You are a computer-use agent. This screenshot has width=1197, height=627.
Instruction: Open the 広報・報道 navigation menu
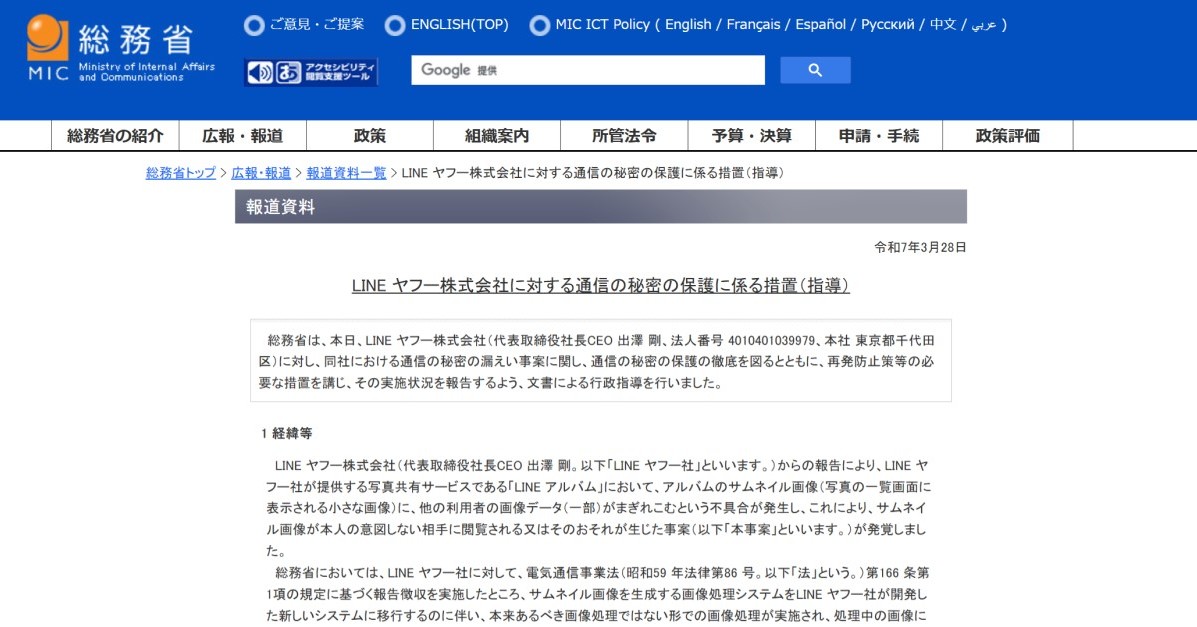click(x=242, y=136)
